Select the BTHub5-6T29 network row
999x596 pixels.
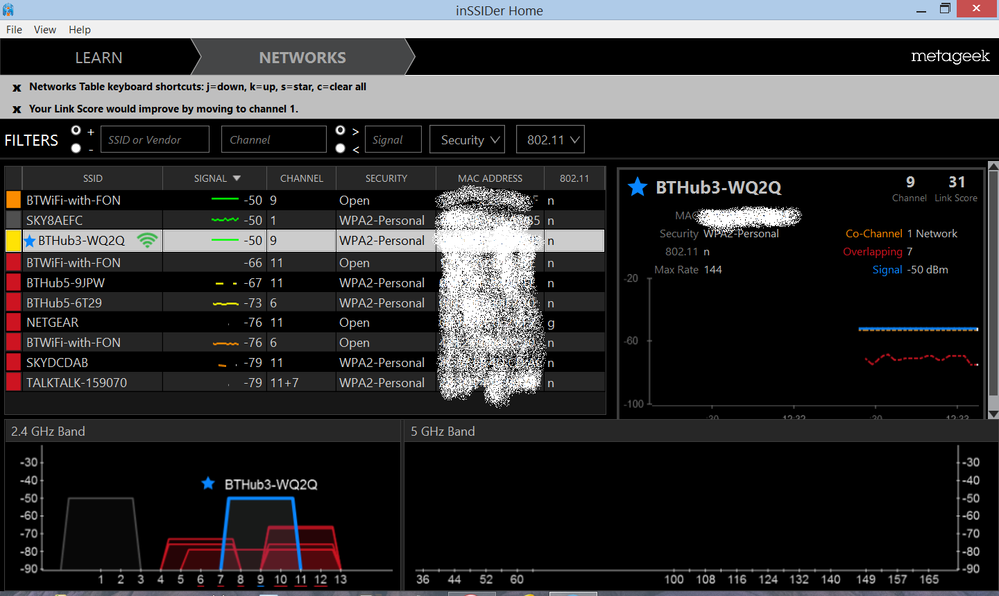[305, 303]
